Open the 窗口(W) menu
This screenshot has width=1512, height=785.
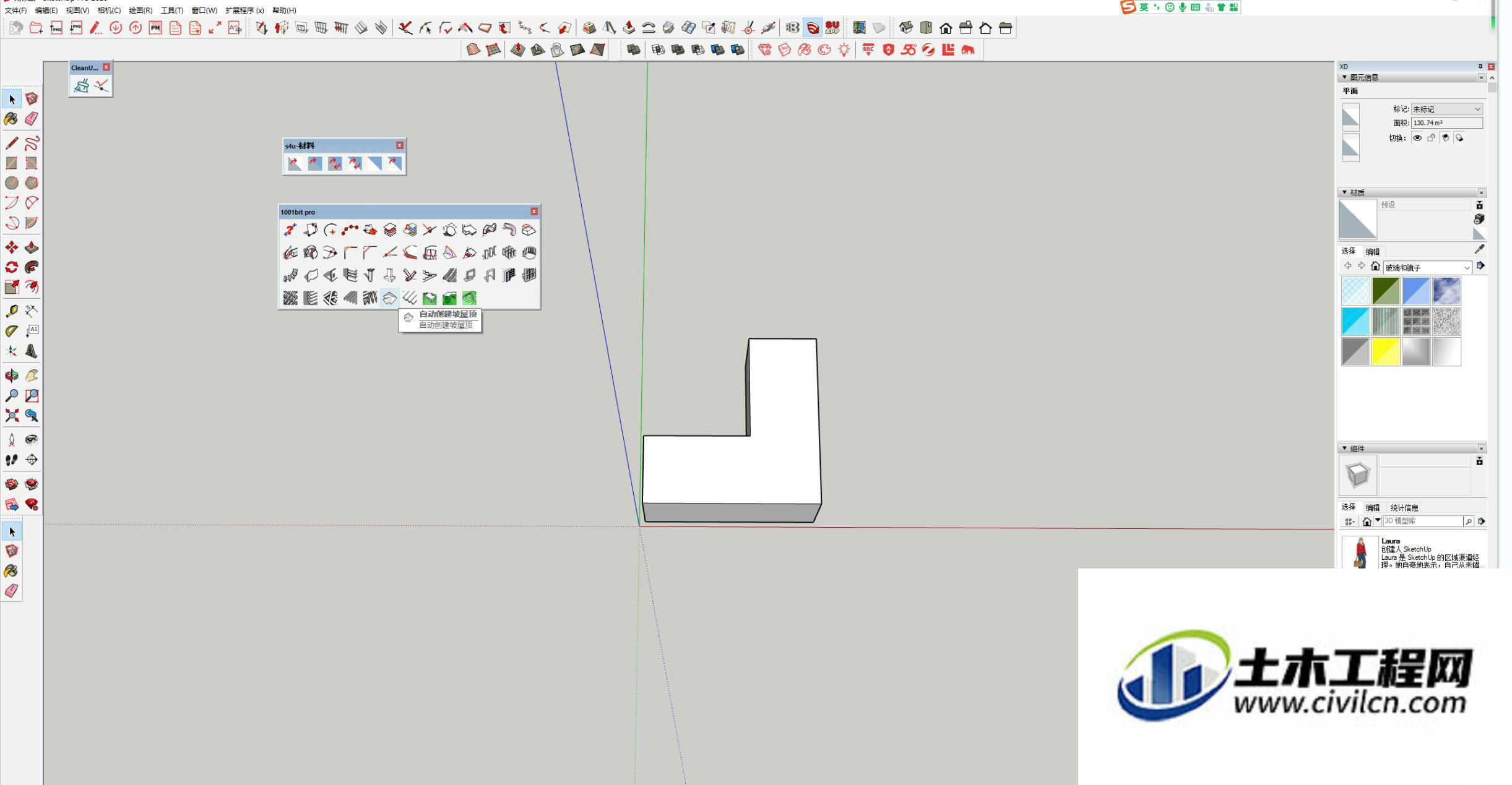[x=204, y=11]
